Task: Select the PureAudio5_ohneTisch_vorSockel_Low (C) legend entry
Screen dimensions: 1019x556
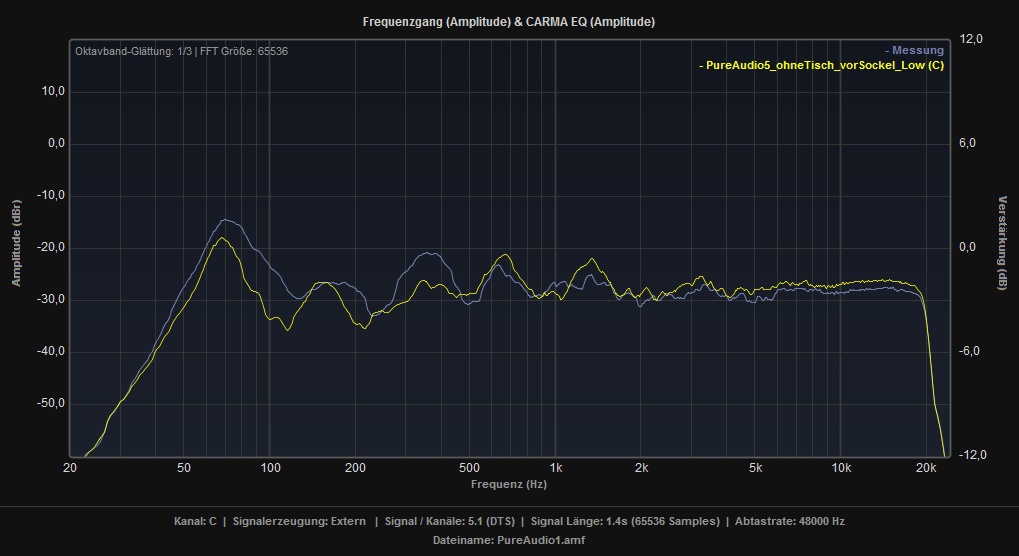Action: point(821,66)
